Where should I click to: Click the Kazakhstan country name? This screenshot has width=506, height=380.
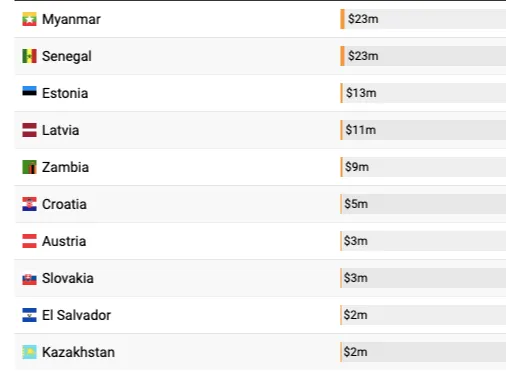coord(78,352)
